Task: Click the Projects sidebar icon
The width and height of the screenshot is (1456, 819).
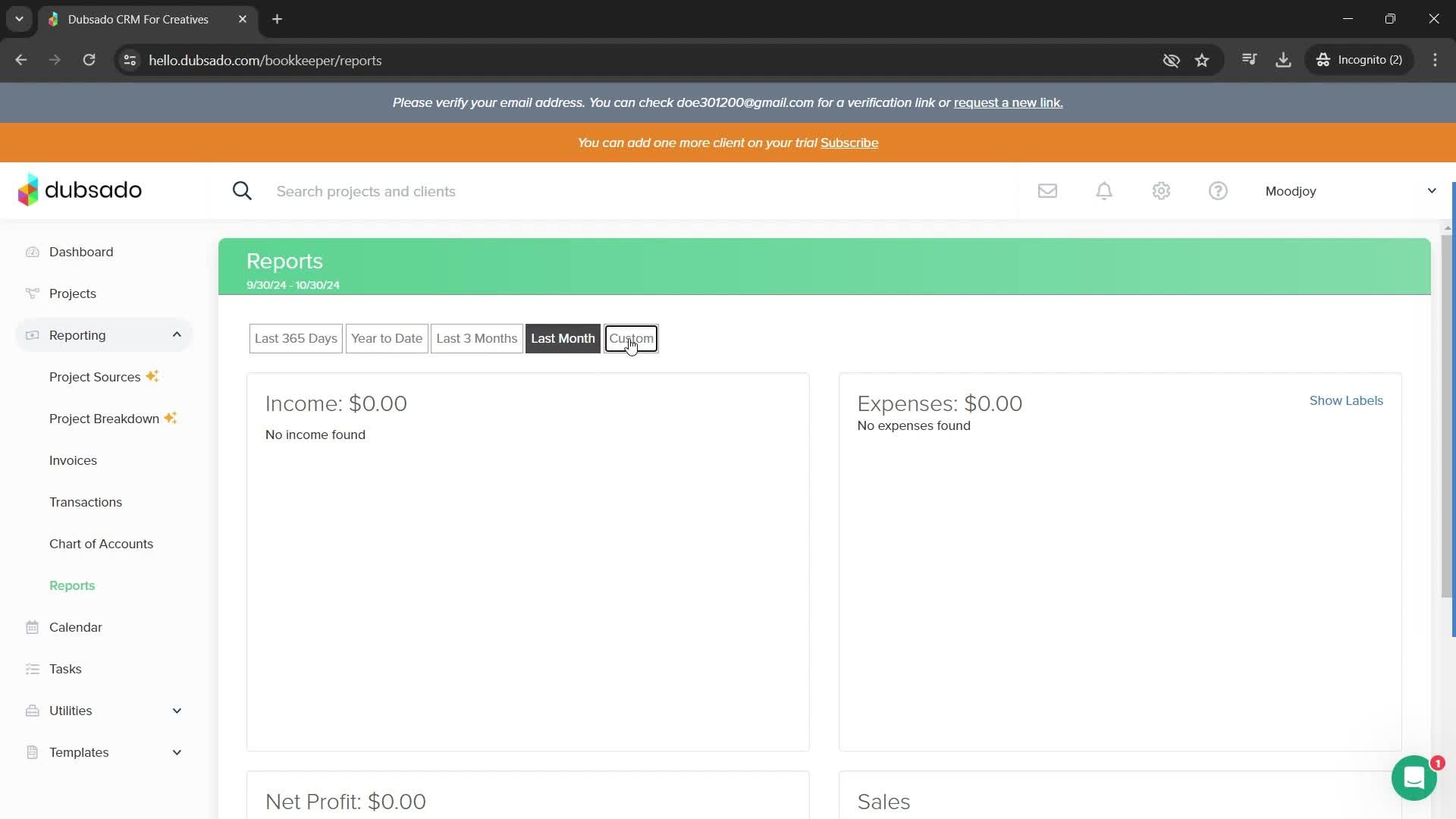Action: coord(32,293)
